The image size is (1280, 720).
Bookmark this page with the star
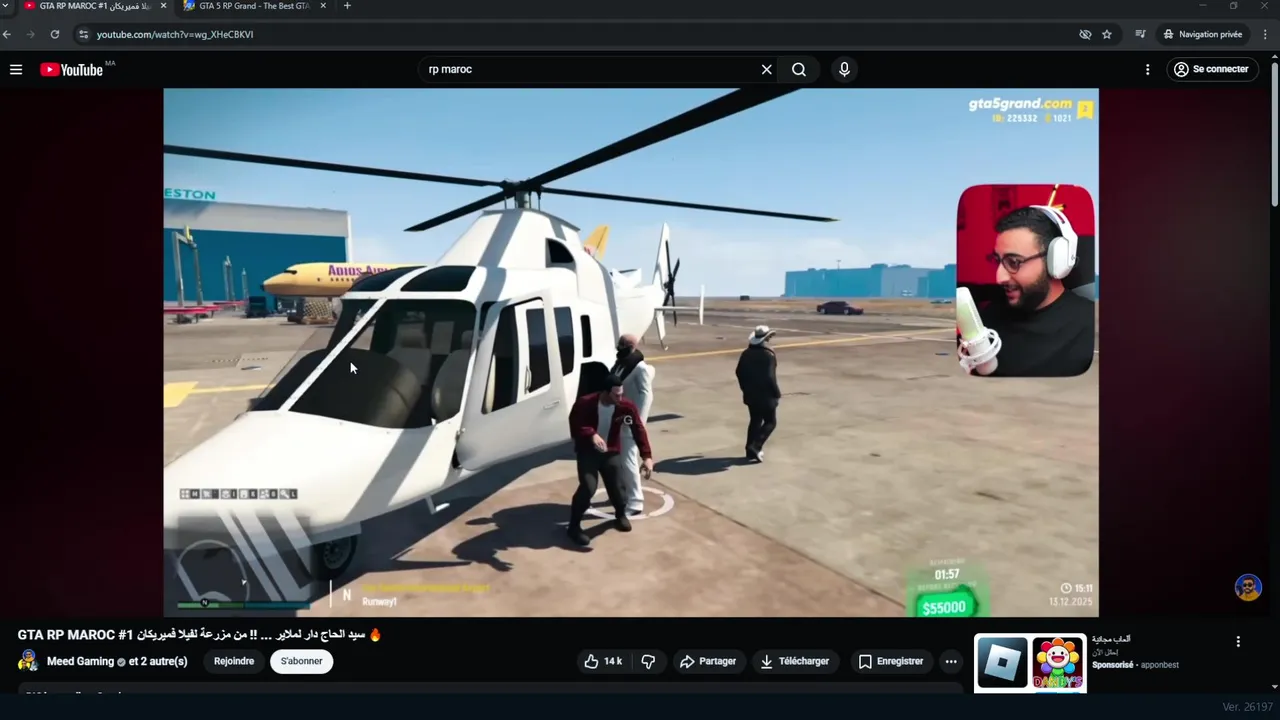coord(1107,34)
